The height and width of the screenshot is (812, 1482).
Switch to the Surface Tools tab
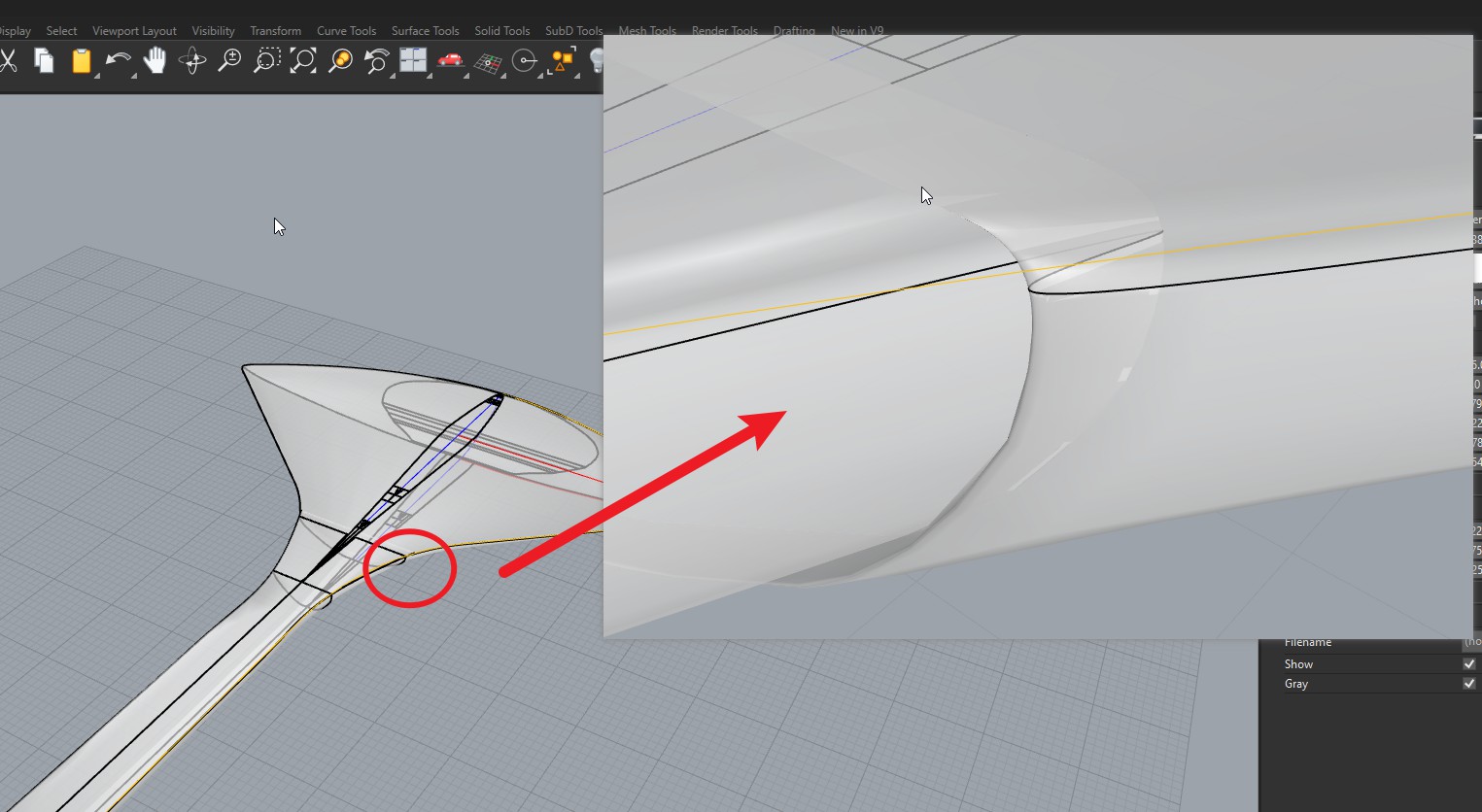[x=425, y=31]
